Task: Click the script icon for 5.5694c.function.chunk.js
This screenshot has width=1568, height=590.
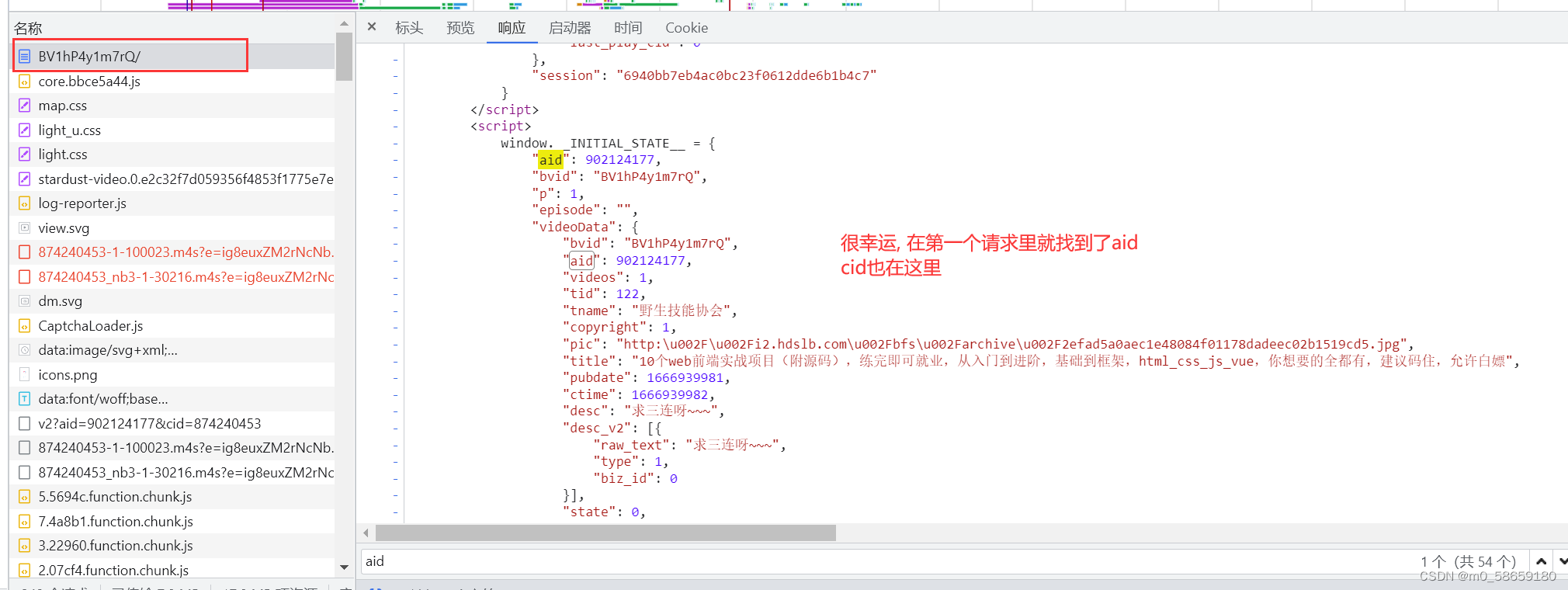Action: click(24, 497)
